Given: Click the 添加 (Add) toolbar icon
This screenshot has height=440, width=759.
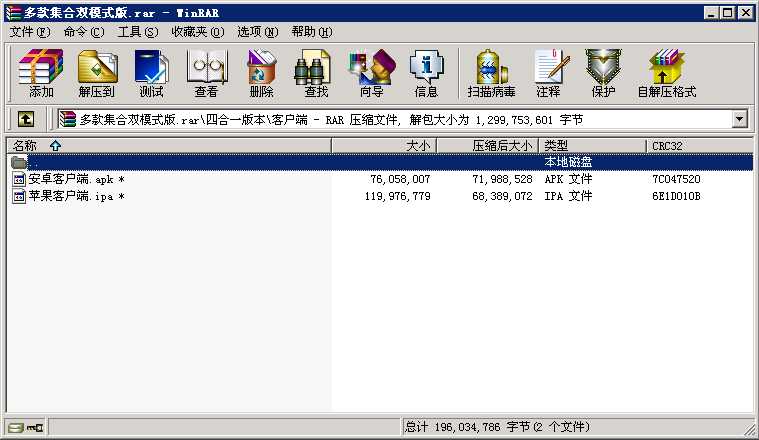Looking at the screenshot, I should click(x=41, y=73).
